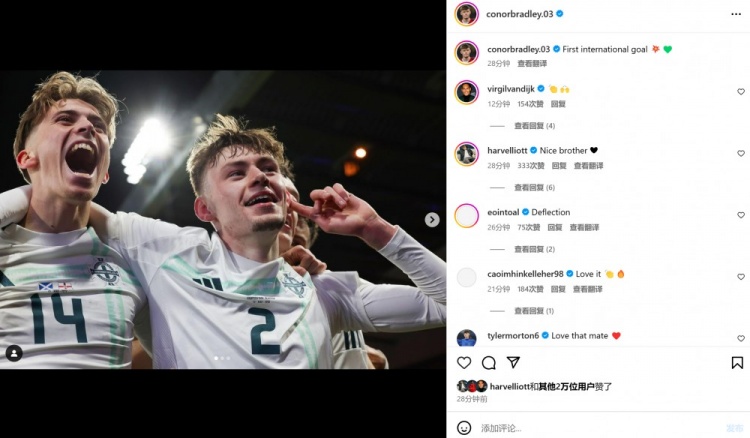Open tylermorton6's profile link
This screenshot has width=750, height=438.
[513, 336]
